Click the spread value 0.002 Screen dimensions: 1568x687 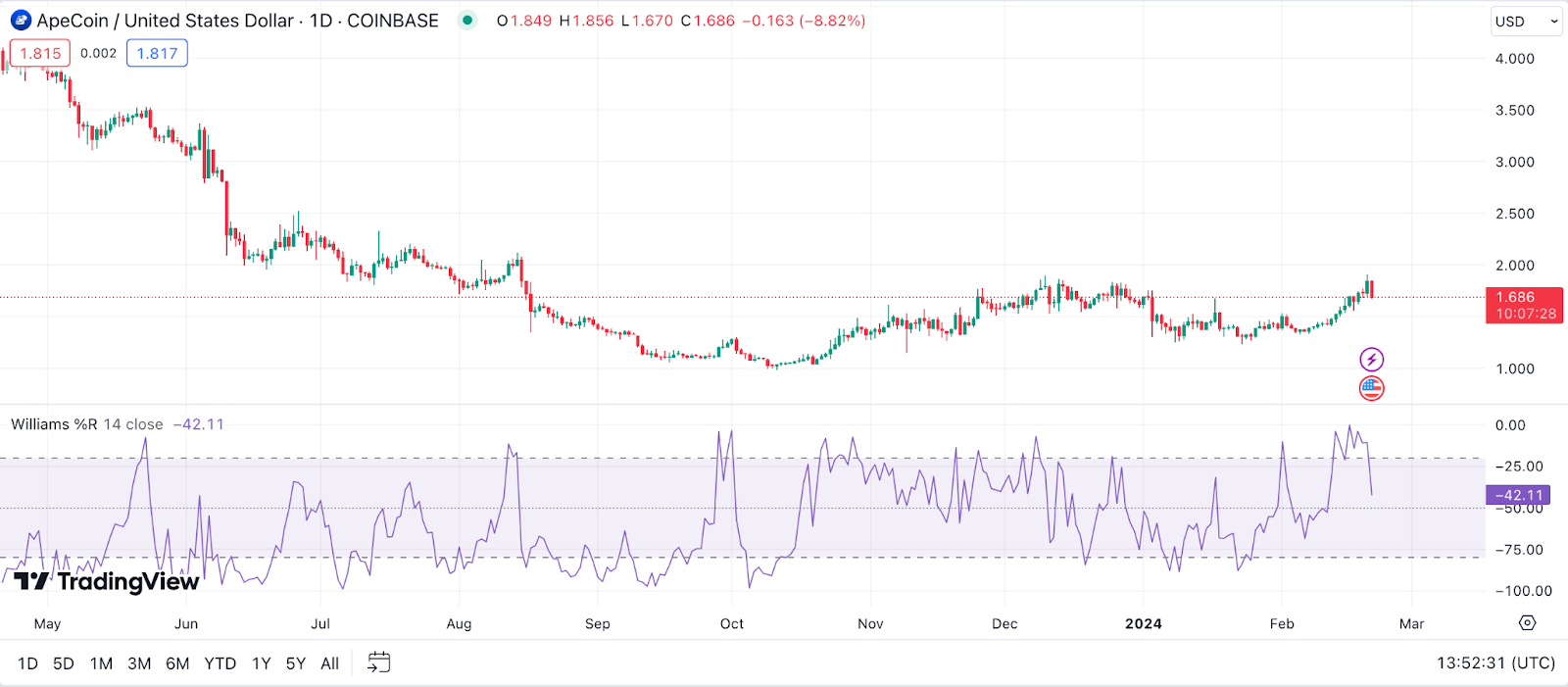click(98, 53)
